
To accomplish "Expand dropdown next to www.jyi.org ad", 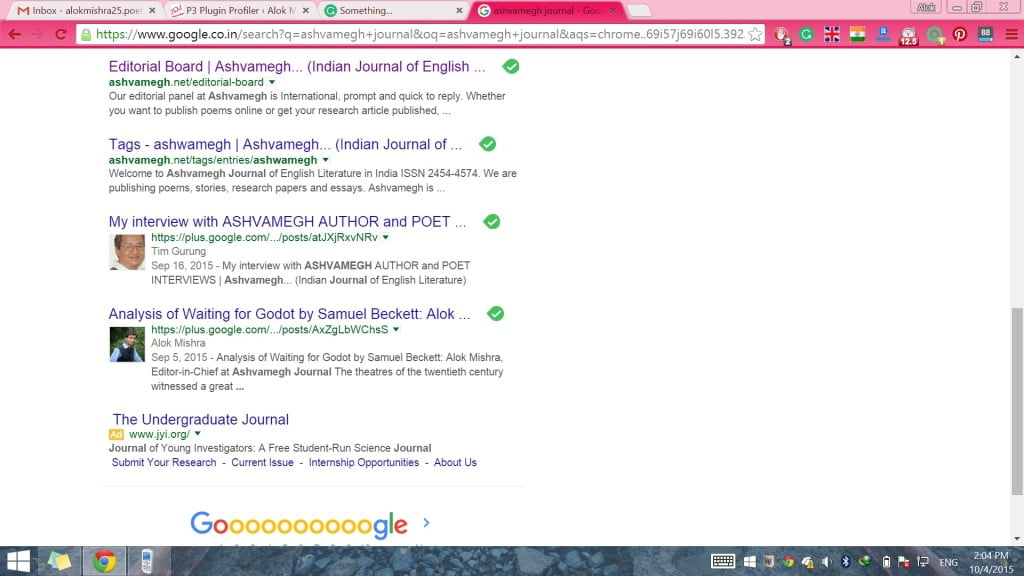I will pyautogui.click(x=197, y=434).
